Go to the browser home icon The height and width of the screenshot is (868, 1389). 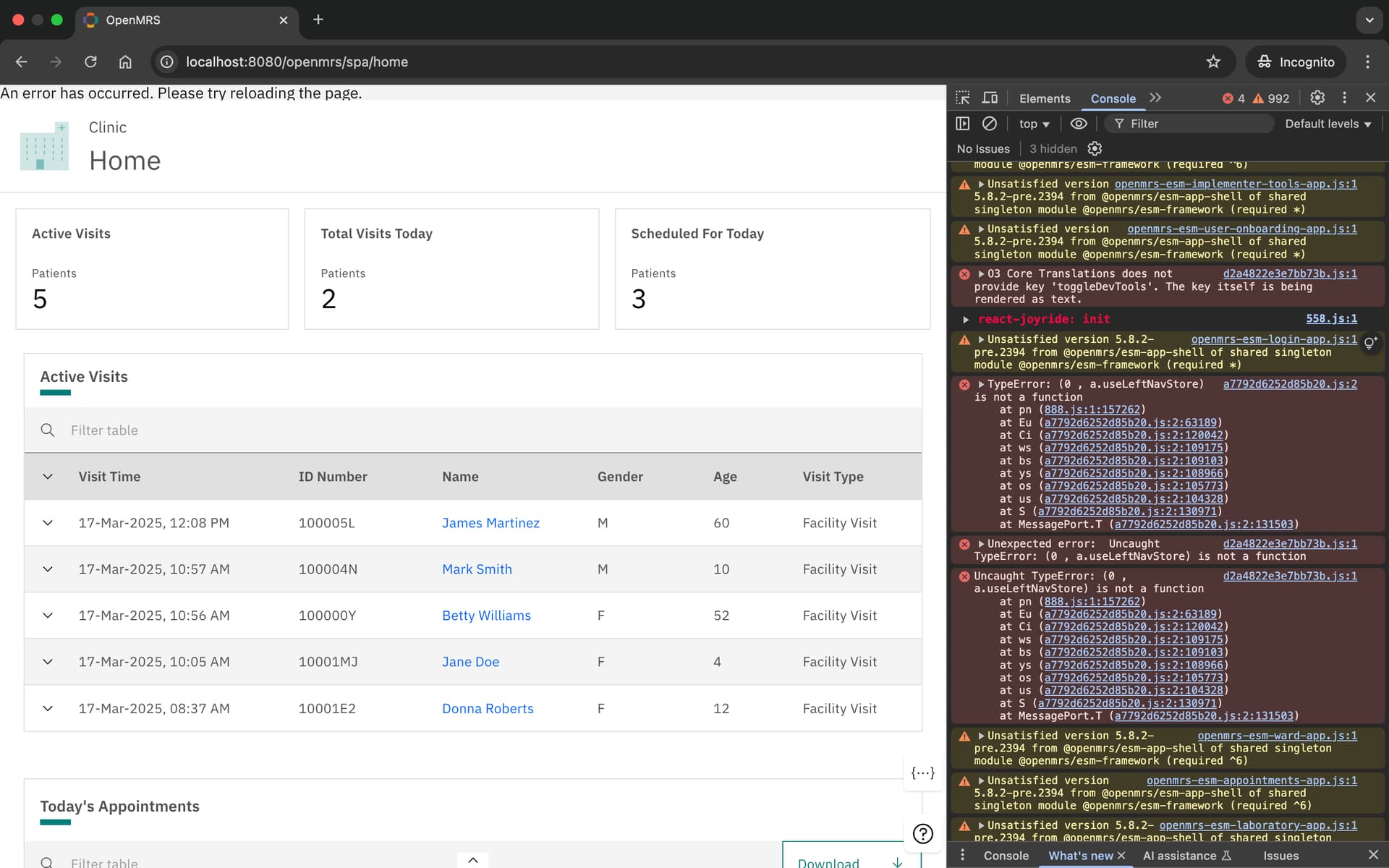pos(125,62)
